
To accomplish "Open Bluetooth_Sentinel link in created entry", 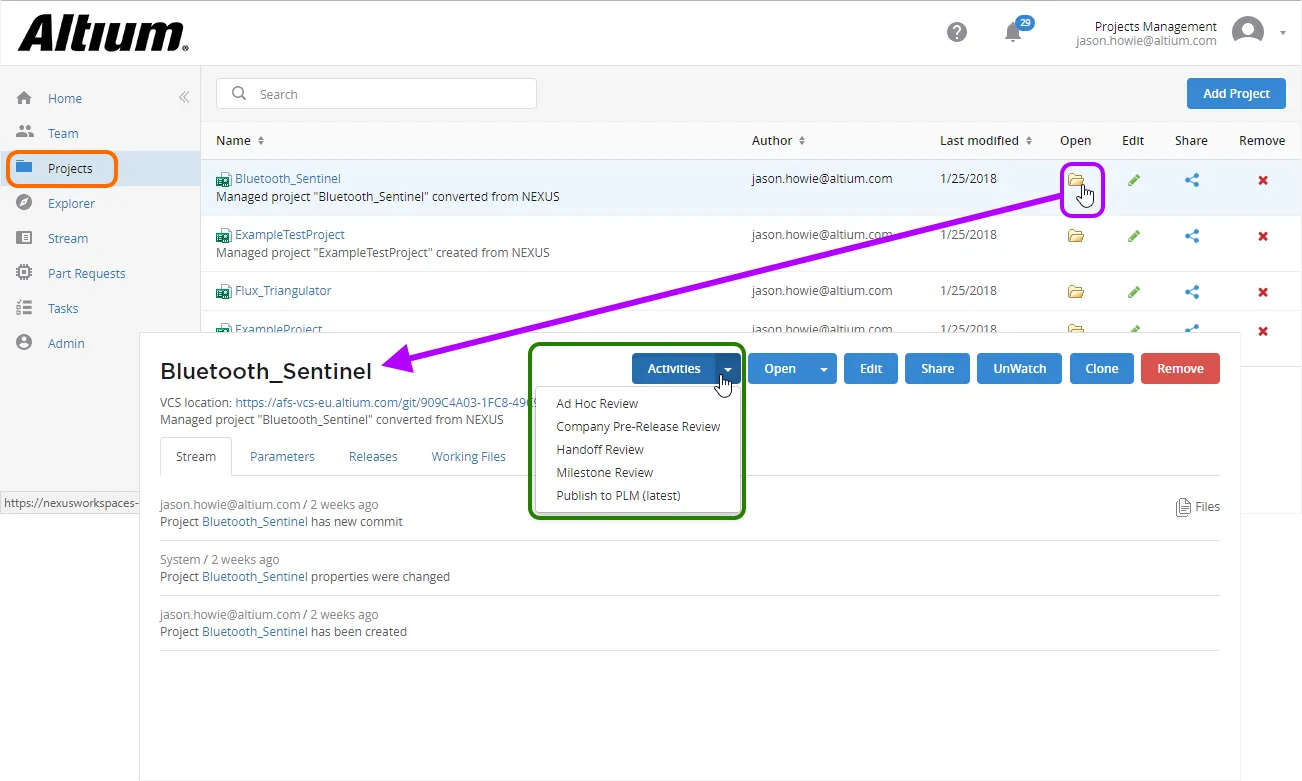I will [x=255, y=631].
